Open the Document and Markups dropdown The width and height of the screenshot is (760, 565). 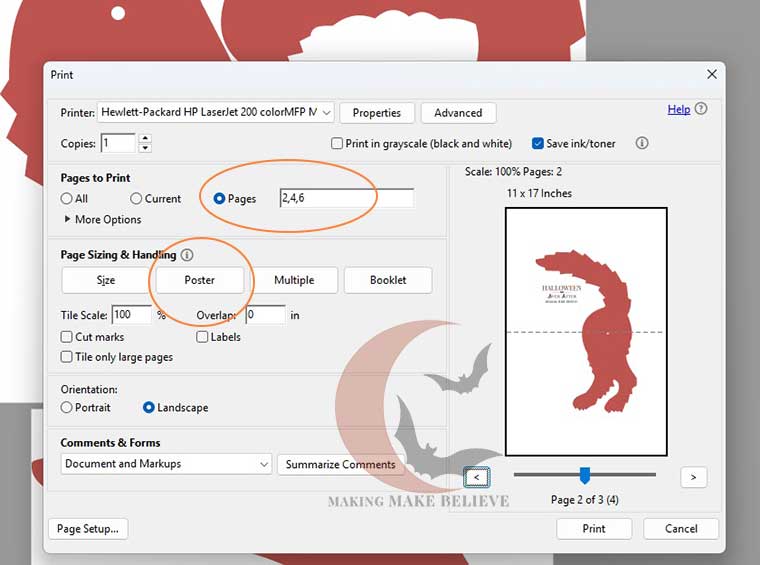[166, 464]
